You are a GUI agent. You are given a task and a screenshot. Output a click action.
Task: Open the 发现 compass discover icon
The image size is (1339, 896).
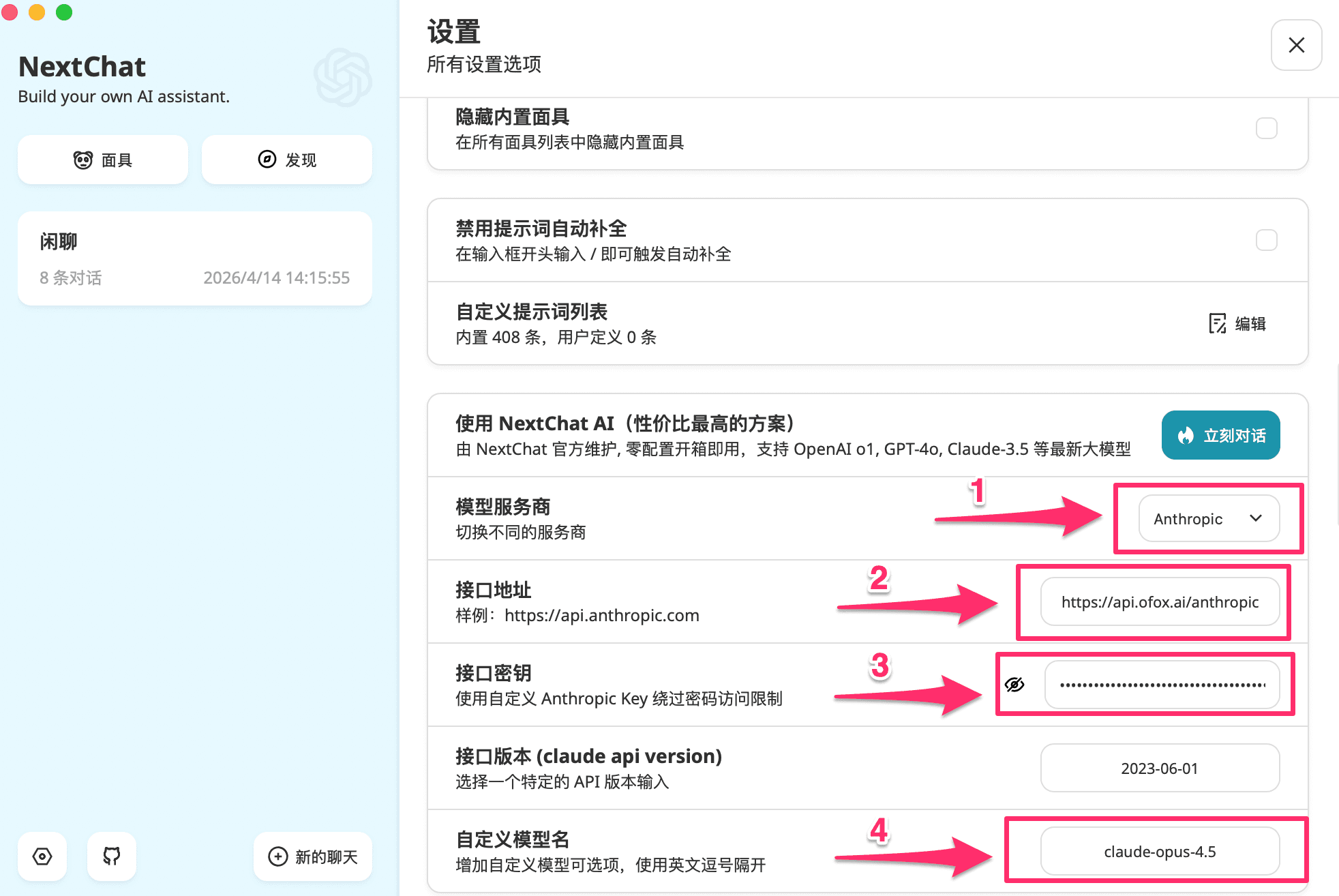(x=267, y=159)
